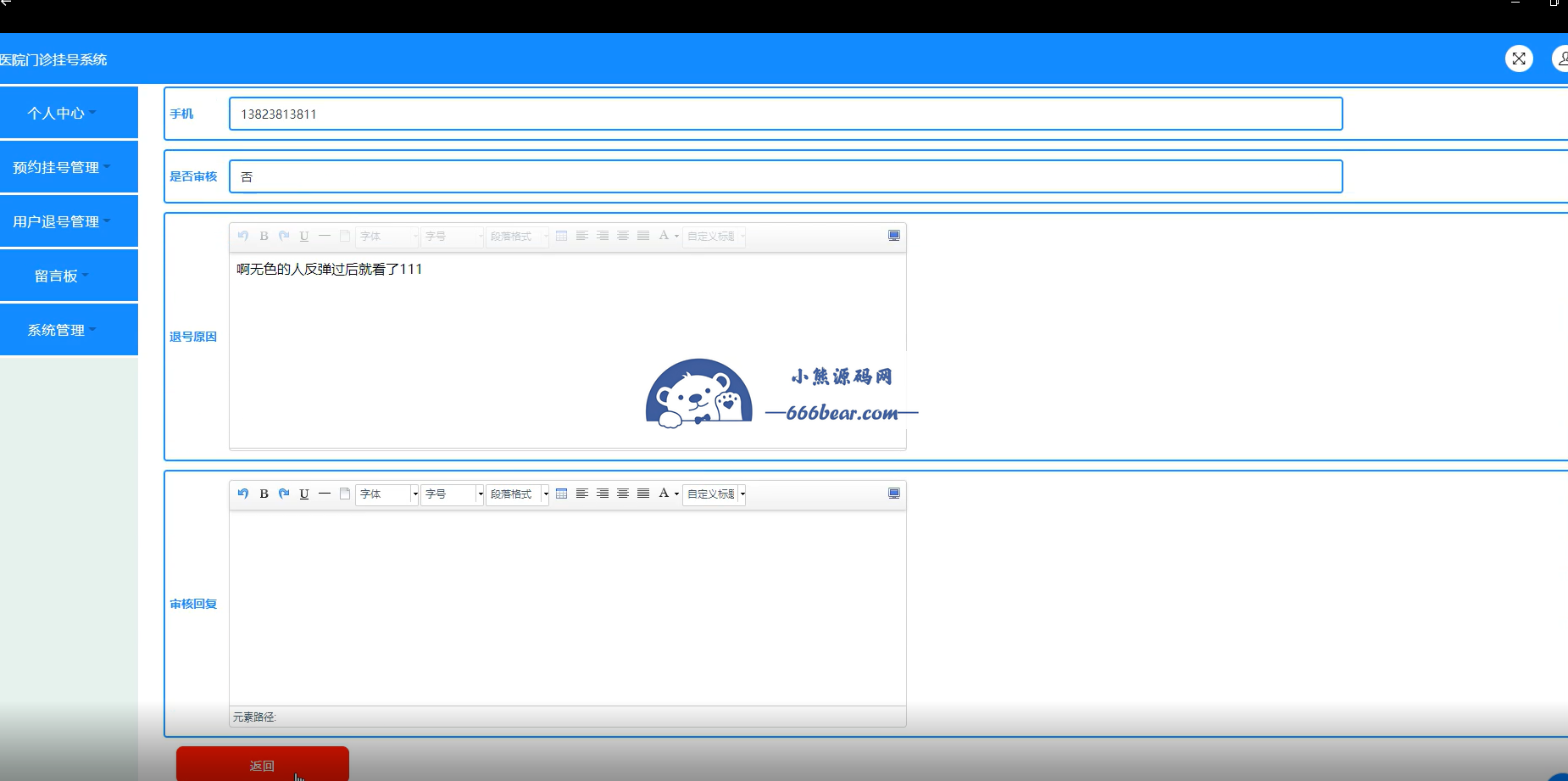Click blank page icon in 审核回复 editor
The width and height of the screenshot is (1568, 781).
[345, 494]
